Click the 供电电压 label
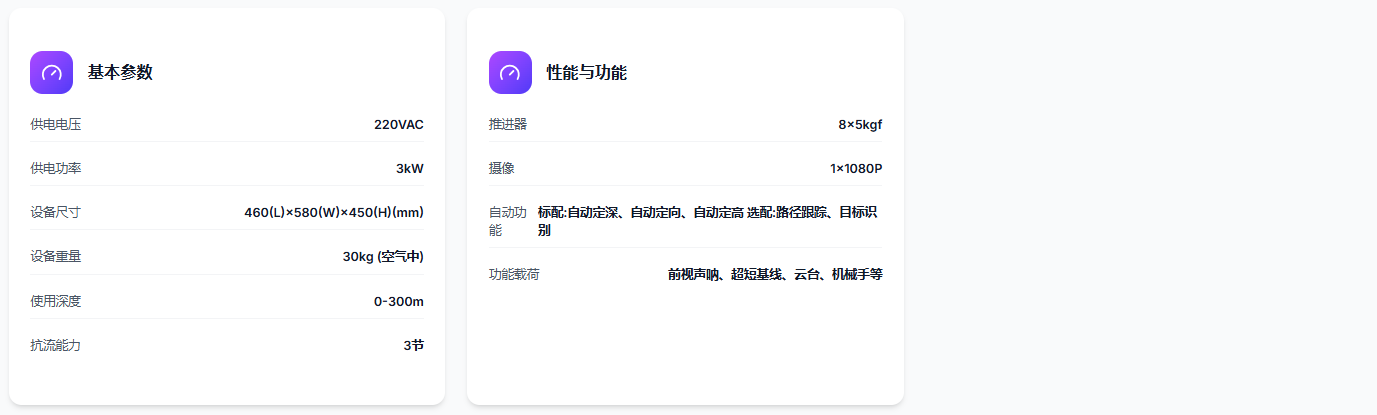The height and width of the screenshot is (415, 1377). coord(56,125)
